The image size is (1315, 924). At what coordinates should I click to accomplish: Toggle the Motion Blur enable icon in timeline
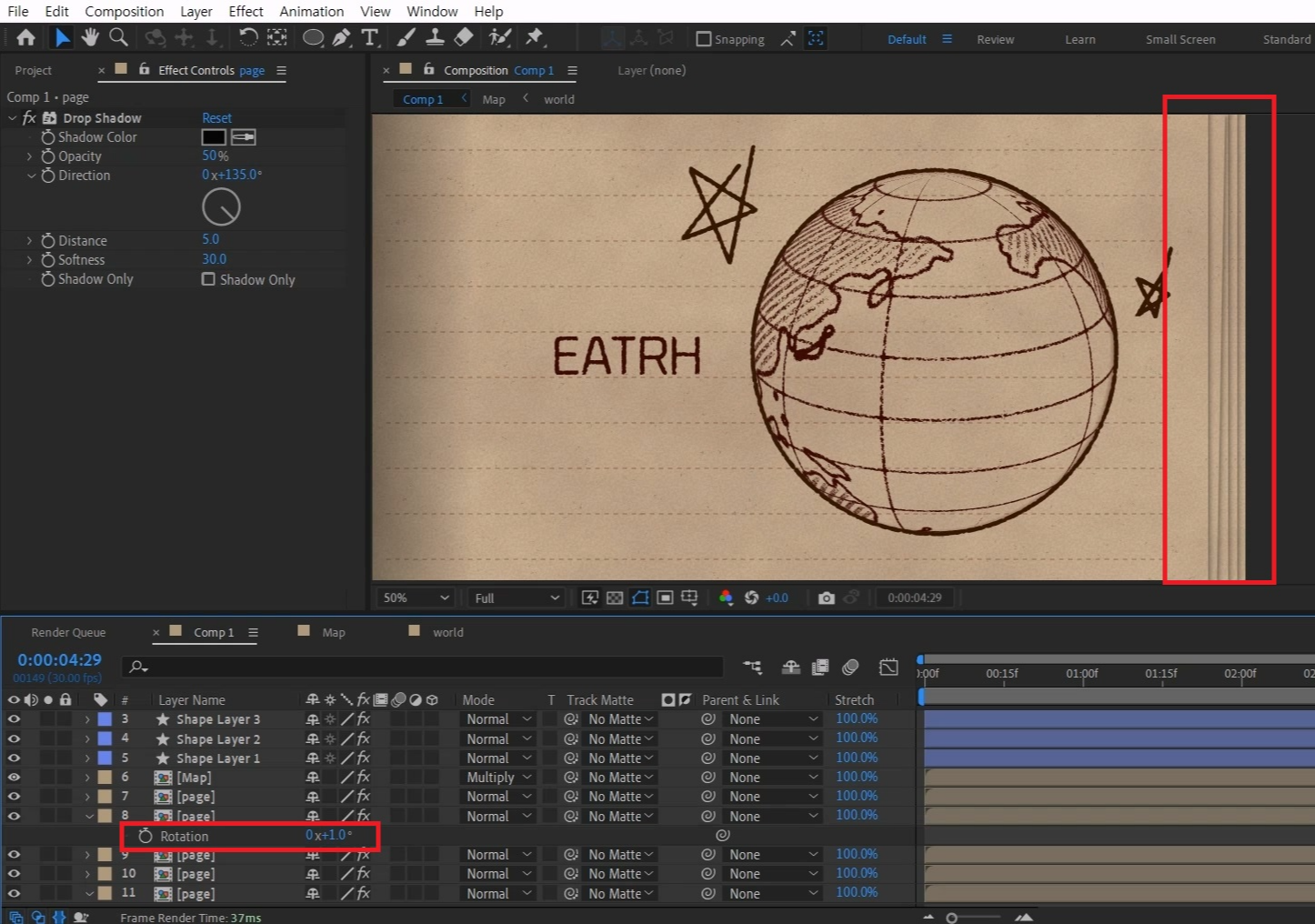click(x=850, y=668)
